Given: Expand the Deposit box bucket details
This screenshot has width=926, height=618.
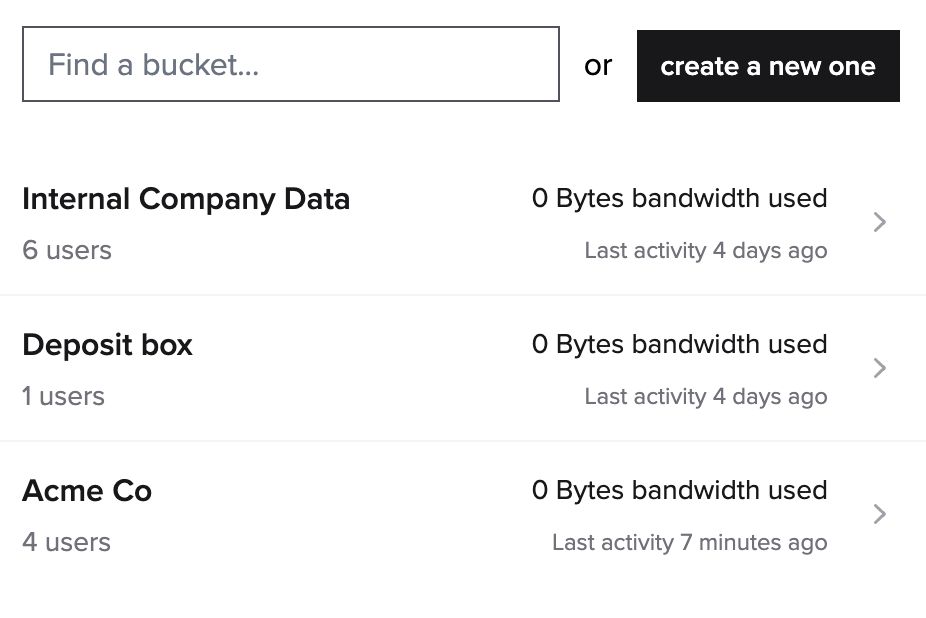Looking at the screenshot, I should [879, 368].
